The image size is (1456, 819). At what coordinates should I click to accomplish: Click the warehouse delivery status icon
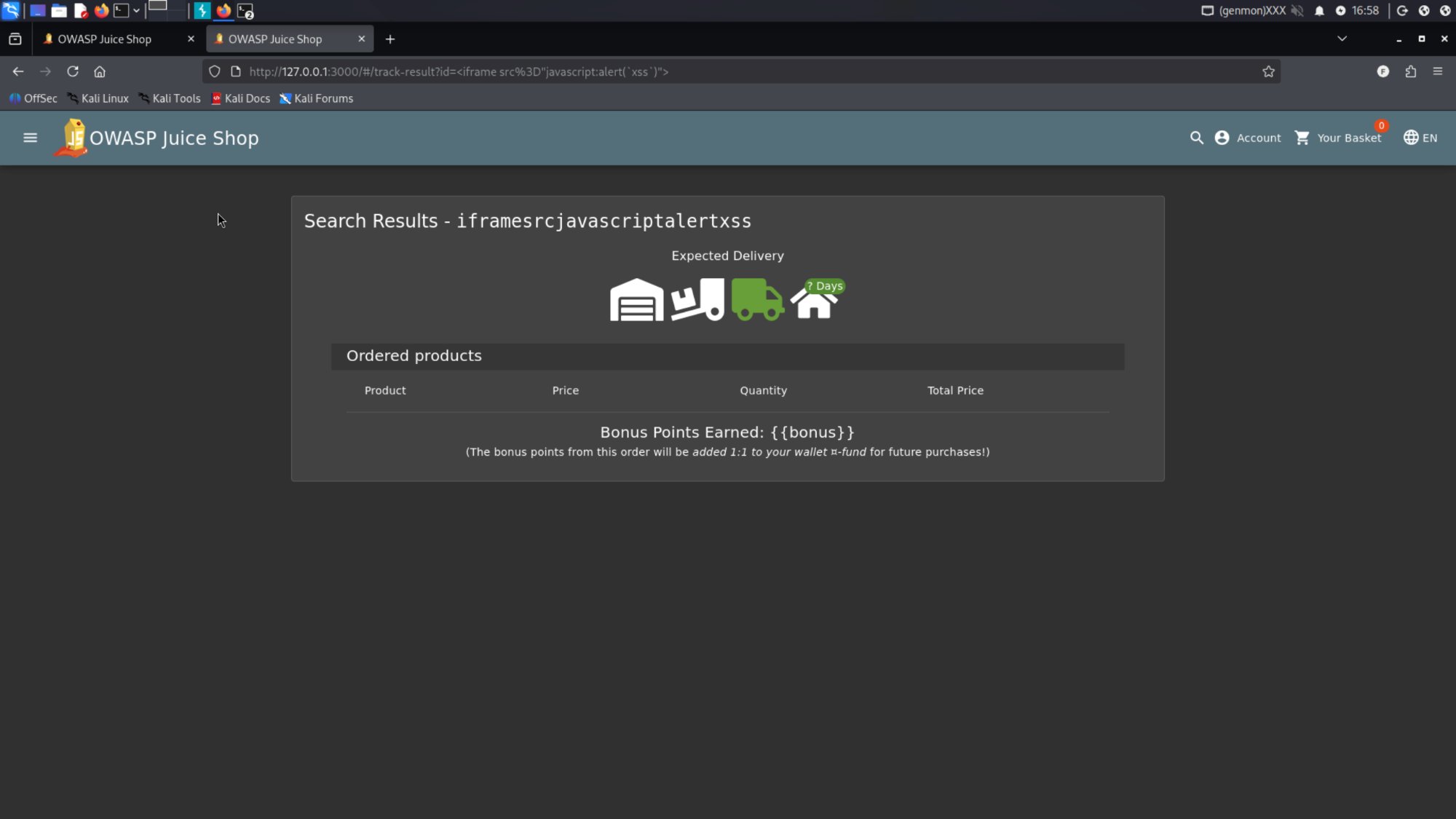(636, 299)
